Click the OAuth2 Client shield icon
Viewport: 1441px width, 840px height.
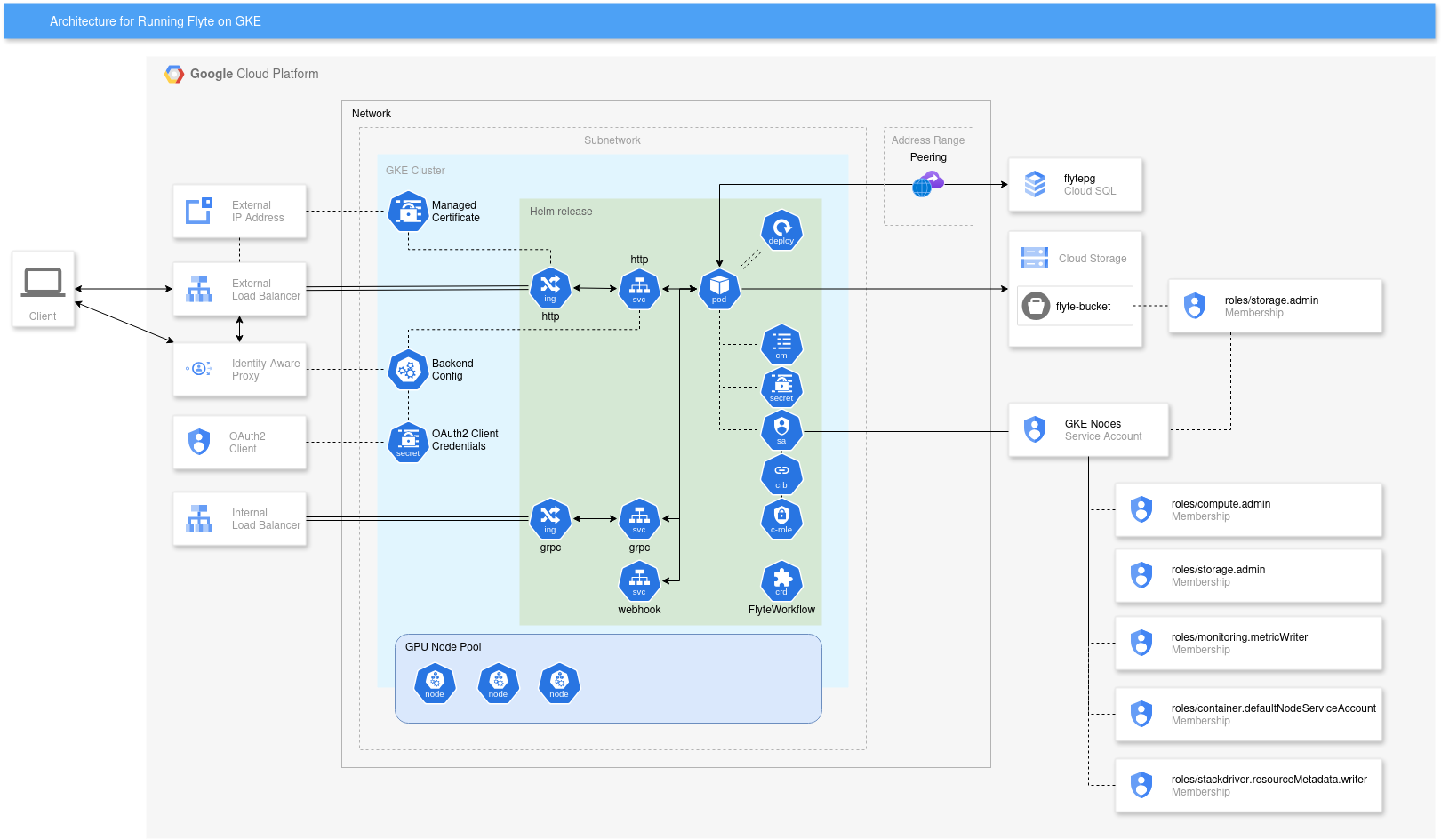199,442
